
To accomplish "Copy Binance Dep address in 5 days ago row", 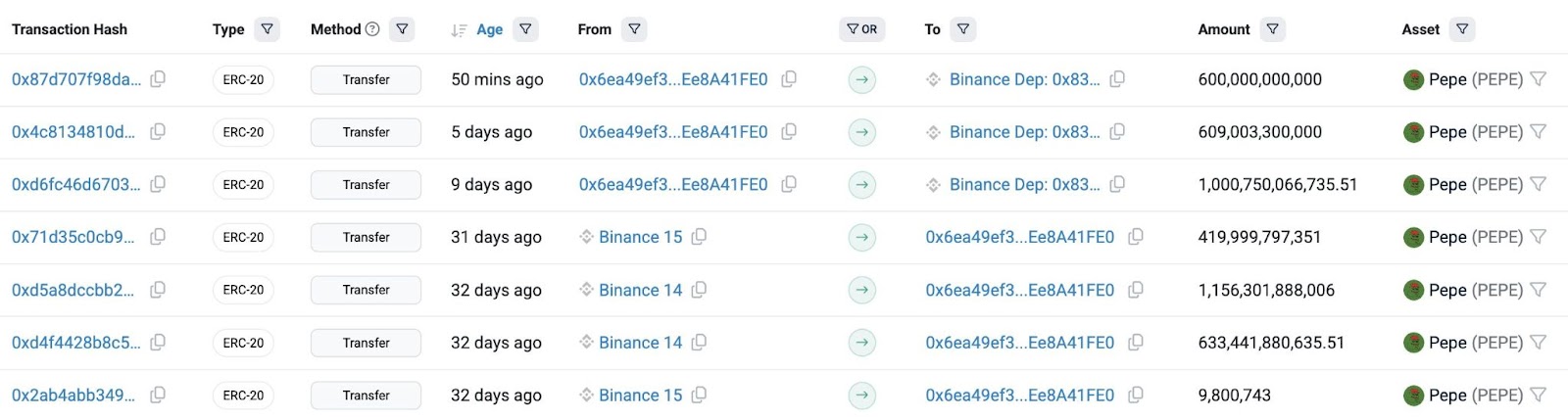I will 1117,132.
